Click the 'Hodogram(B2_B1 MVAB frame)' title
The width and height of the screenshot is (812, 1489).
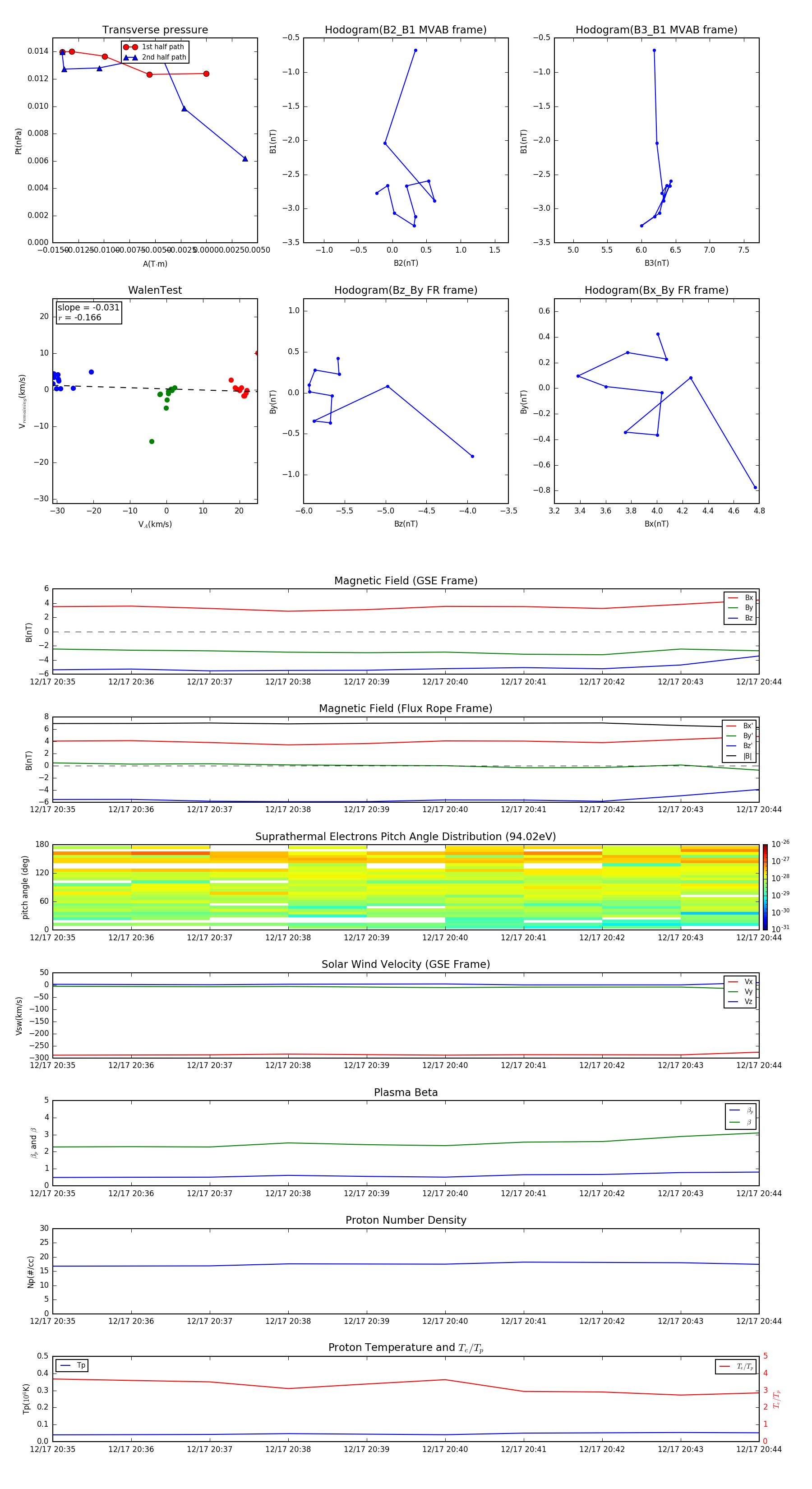click(406, 30)
